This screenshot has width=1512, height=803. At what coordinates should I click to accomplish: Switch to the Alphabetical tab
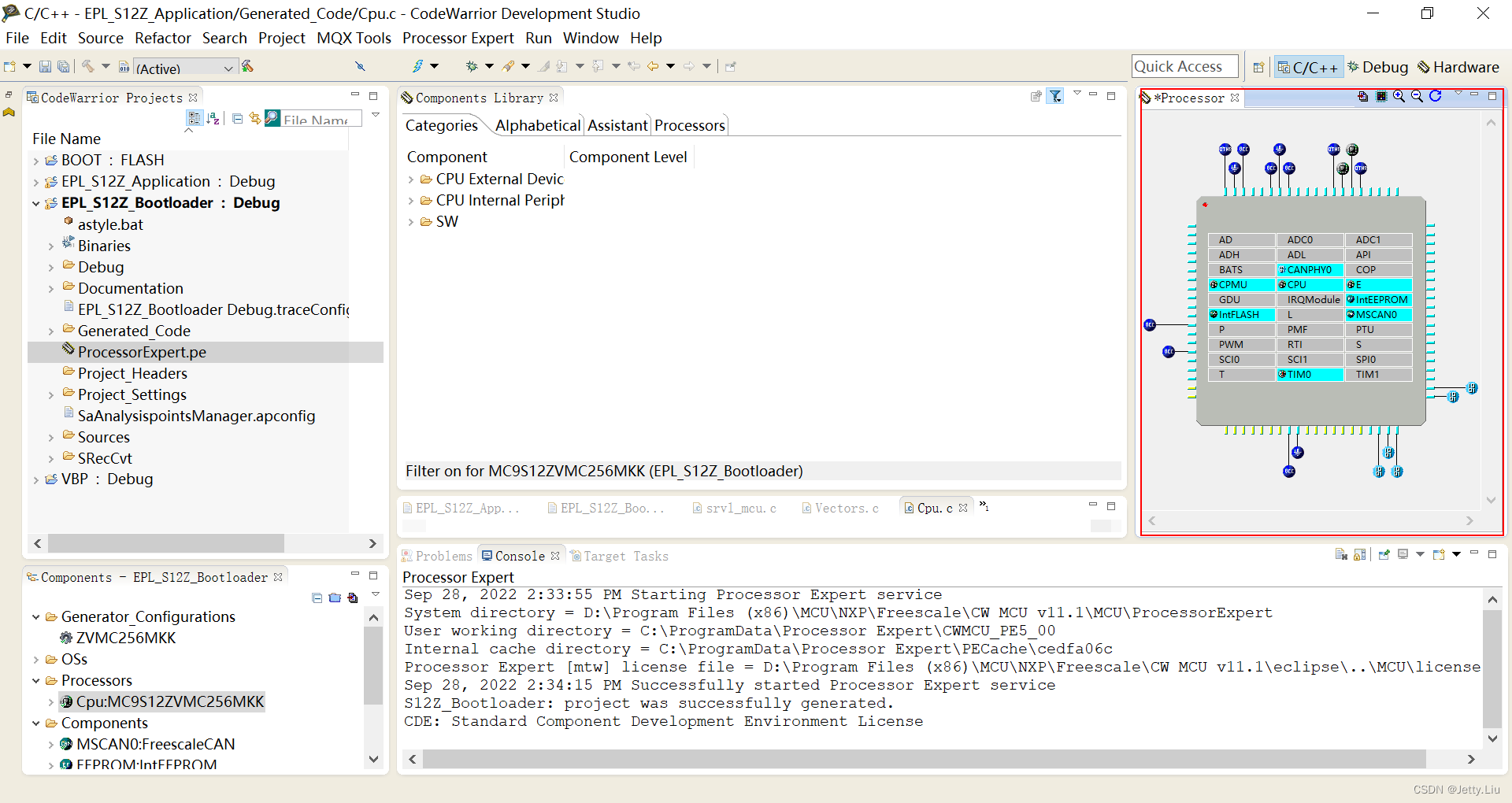pyautogui.click(x=537, y=125)
